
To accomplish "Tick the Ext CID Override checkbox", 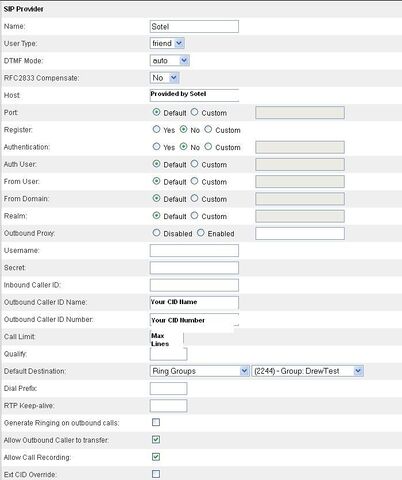I will [x=156, y=474].
